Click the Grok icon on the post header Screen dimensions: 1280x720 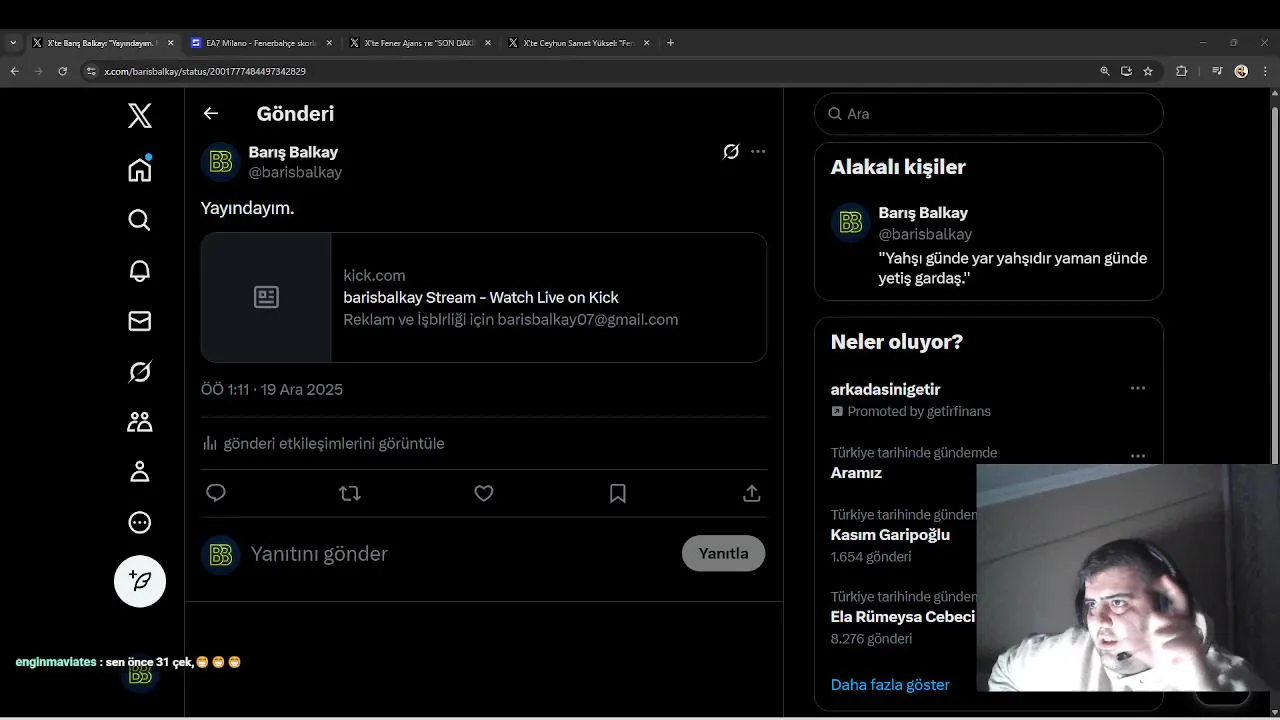click(x=731, y=152)
